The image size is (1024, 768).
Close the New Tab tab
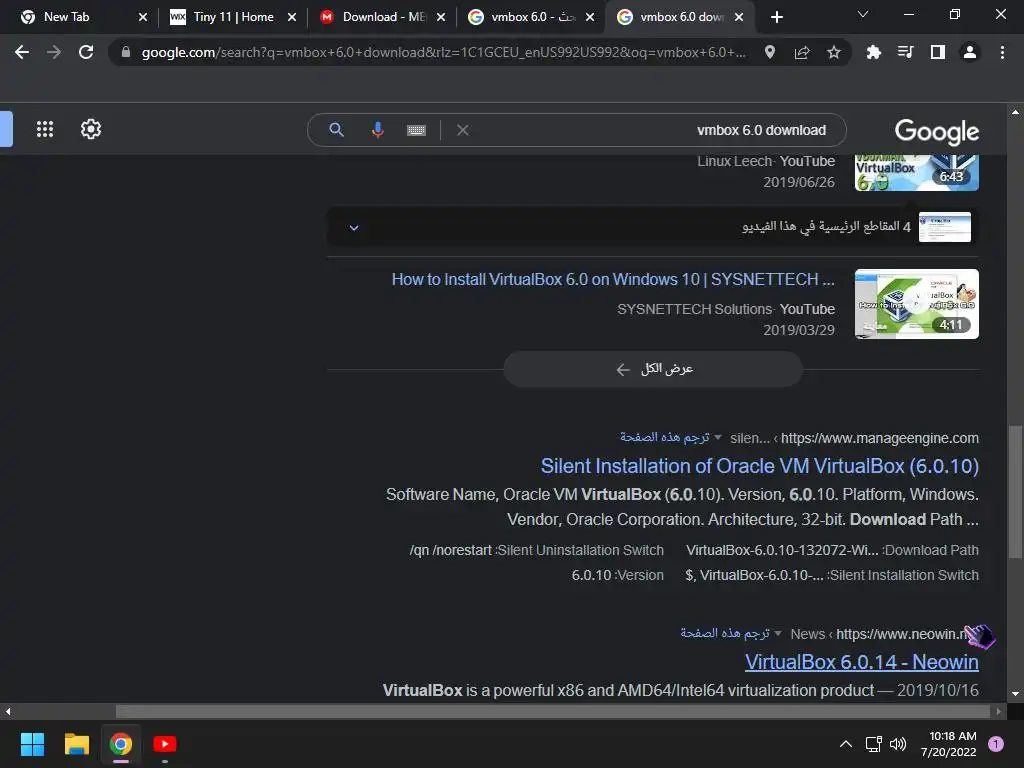143,17
